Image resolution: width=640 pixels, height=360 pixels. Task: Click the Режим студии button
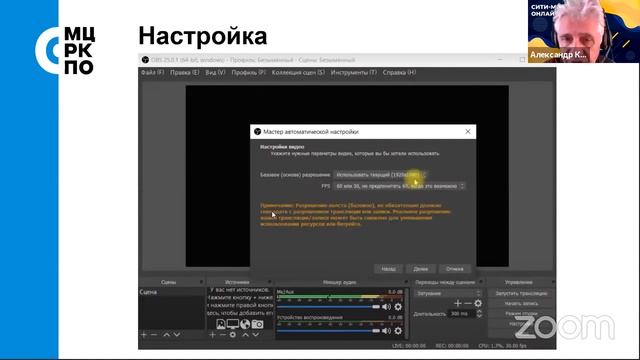pos(521,314)
